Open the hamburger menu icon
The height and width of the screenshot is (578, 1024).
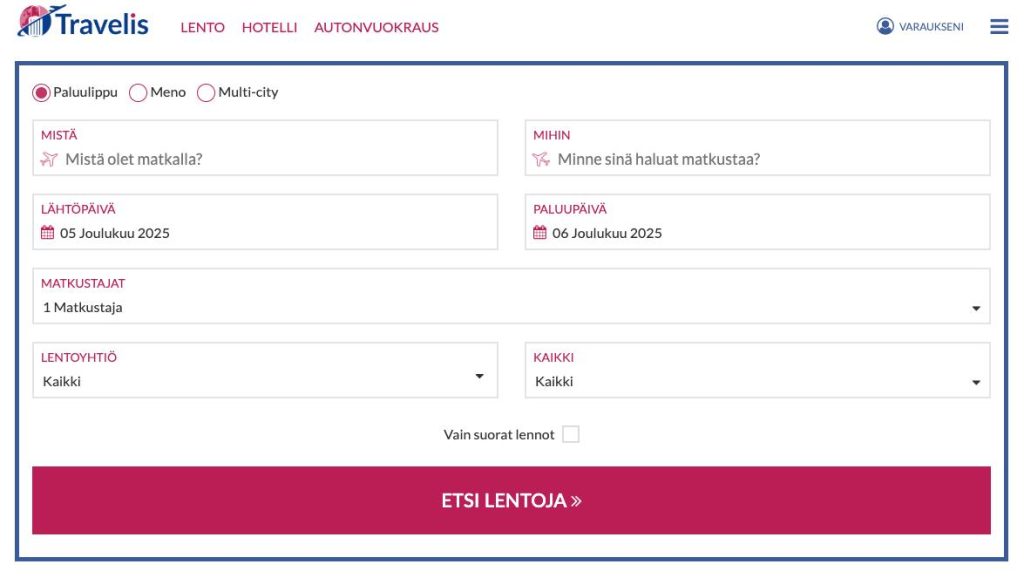pos(997,27)
